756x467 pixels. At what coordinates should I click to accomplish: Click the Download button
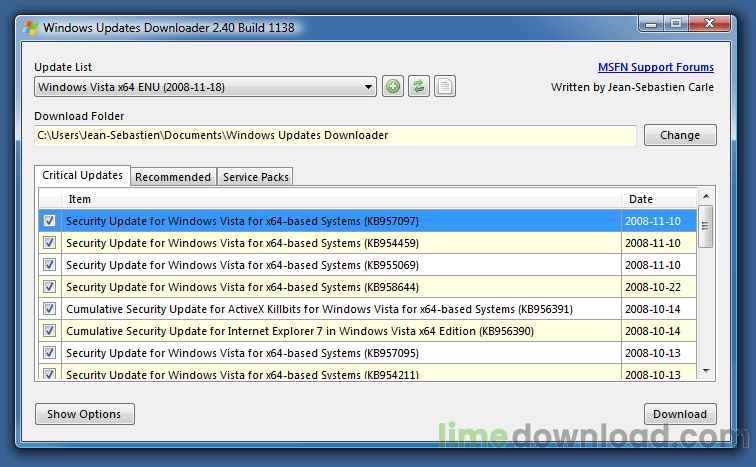[x=680, y=414]
